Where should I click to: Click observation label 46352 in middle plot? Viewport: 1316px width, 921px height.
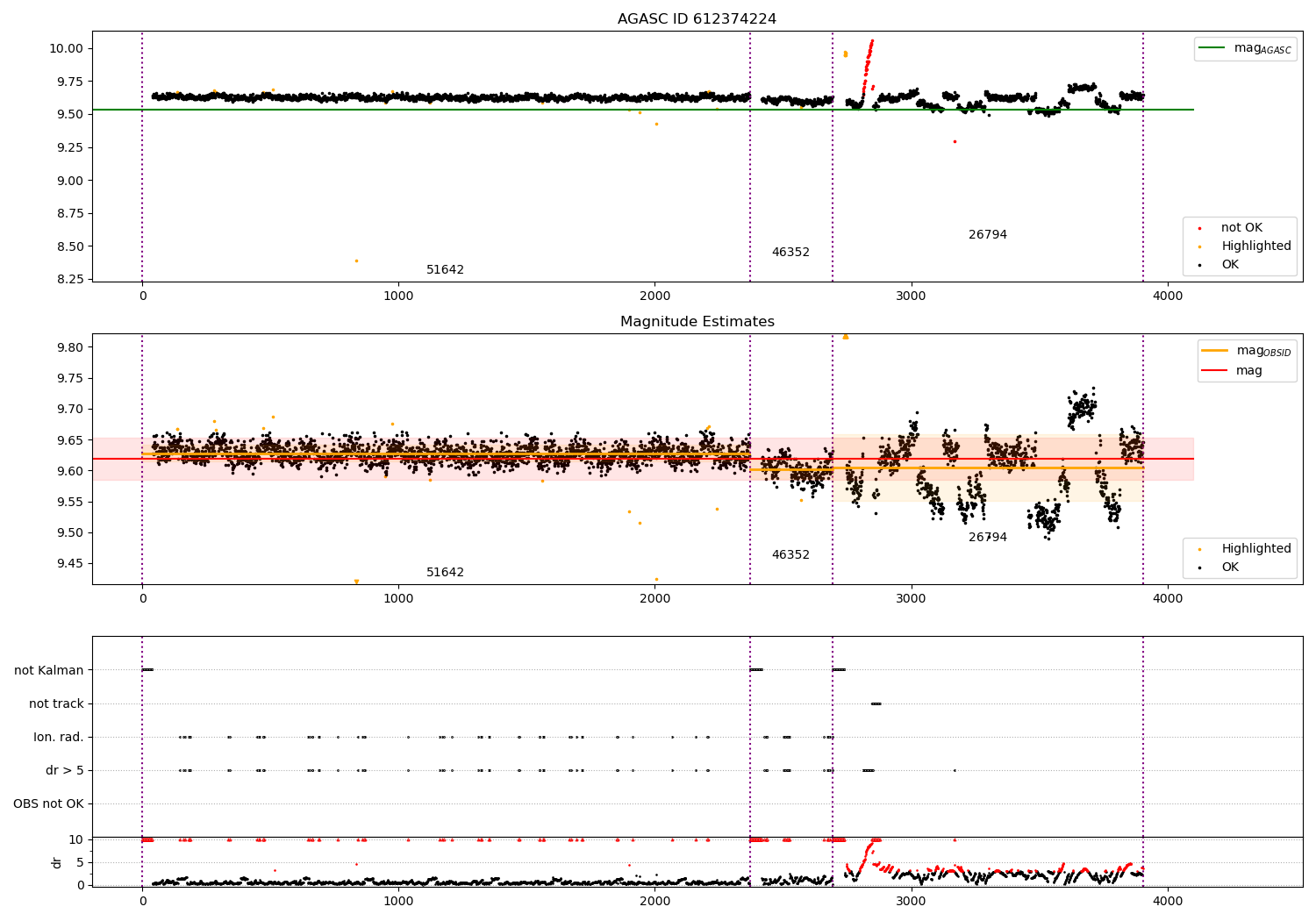coord(790,555)
